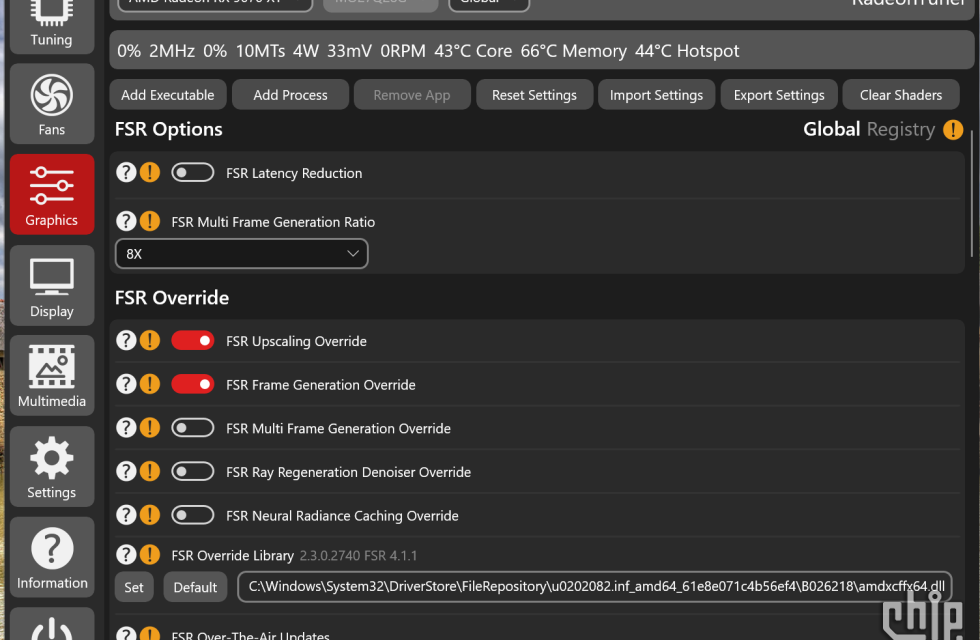Disable FSR Upscaling Override toggle
The image size is (980, 640).
[x=192, y=341]
